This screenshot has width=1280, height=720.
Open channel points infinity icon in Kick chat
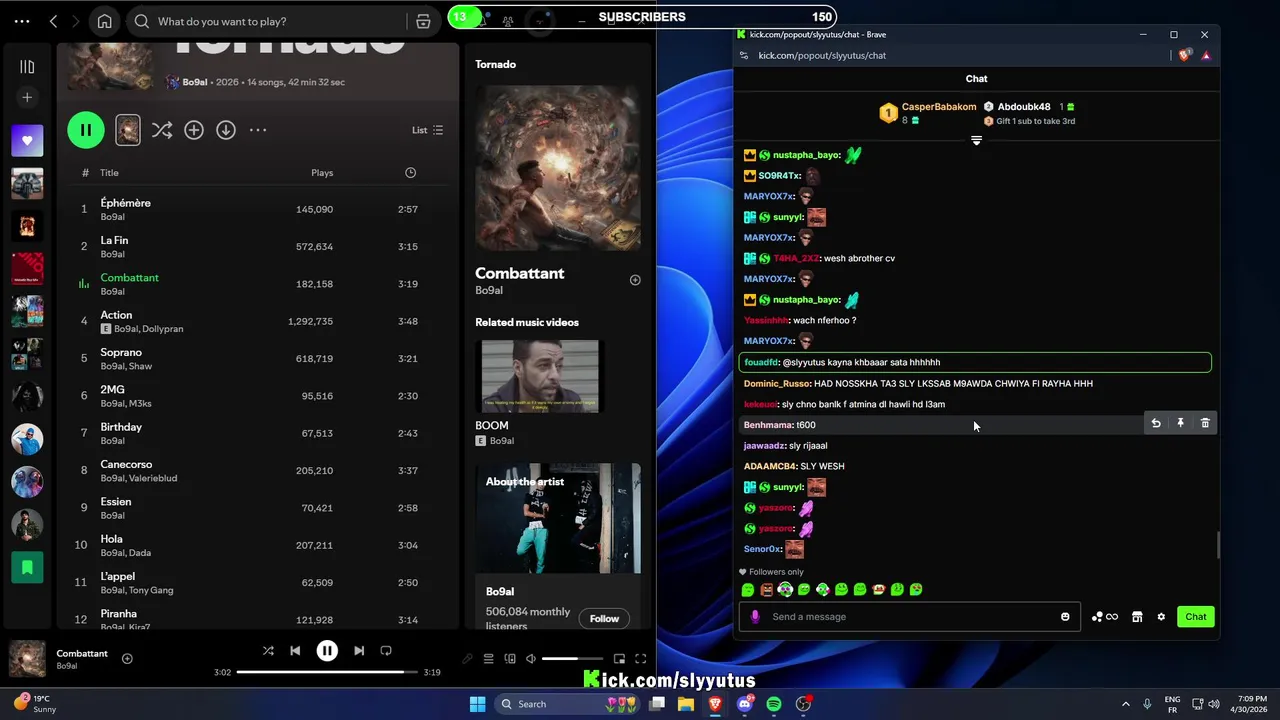[1105, 617]
